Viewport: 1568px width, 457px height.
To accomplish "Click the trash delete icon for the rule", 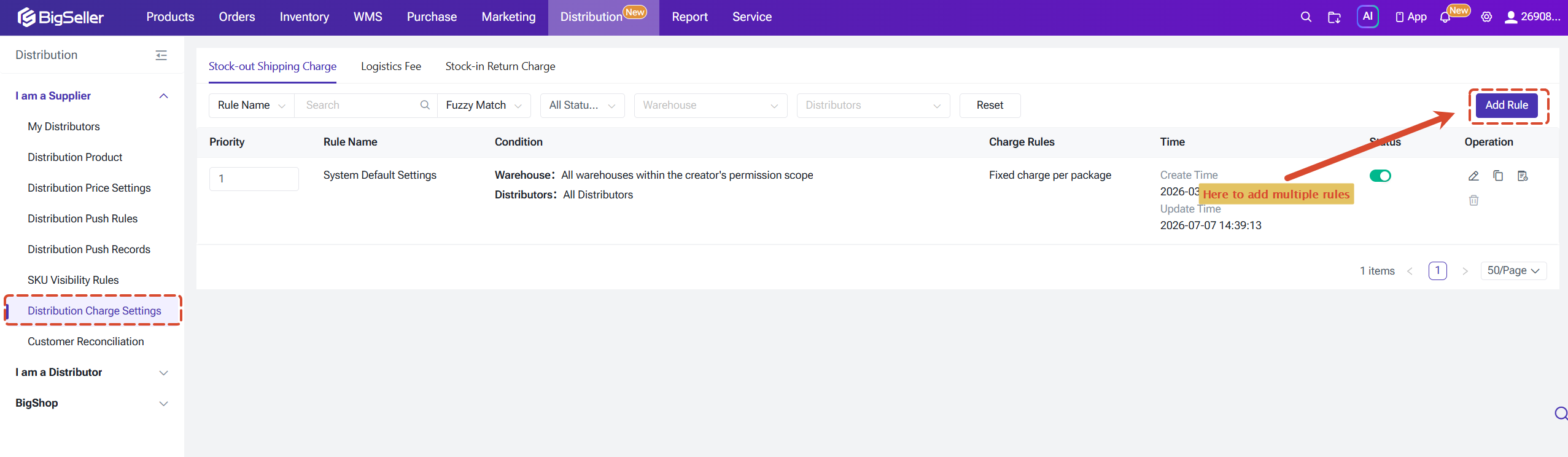I will pos(1473,200).
